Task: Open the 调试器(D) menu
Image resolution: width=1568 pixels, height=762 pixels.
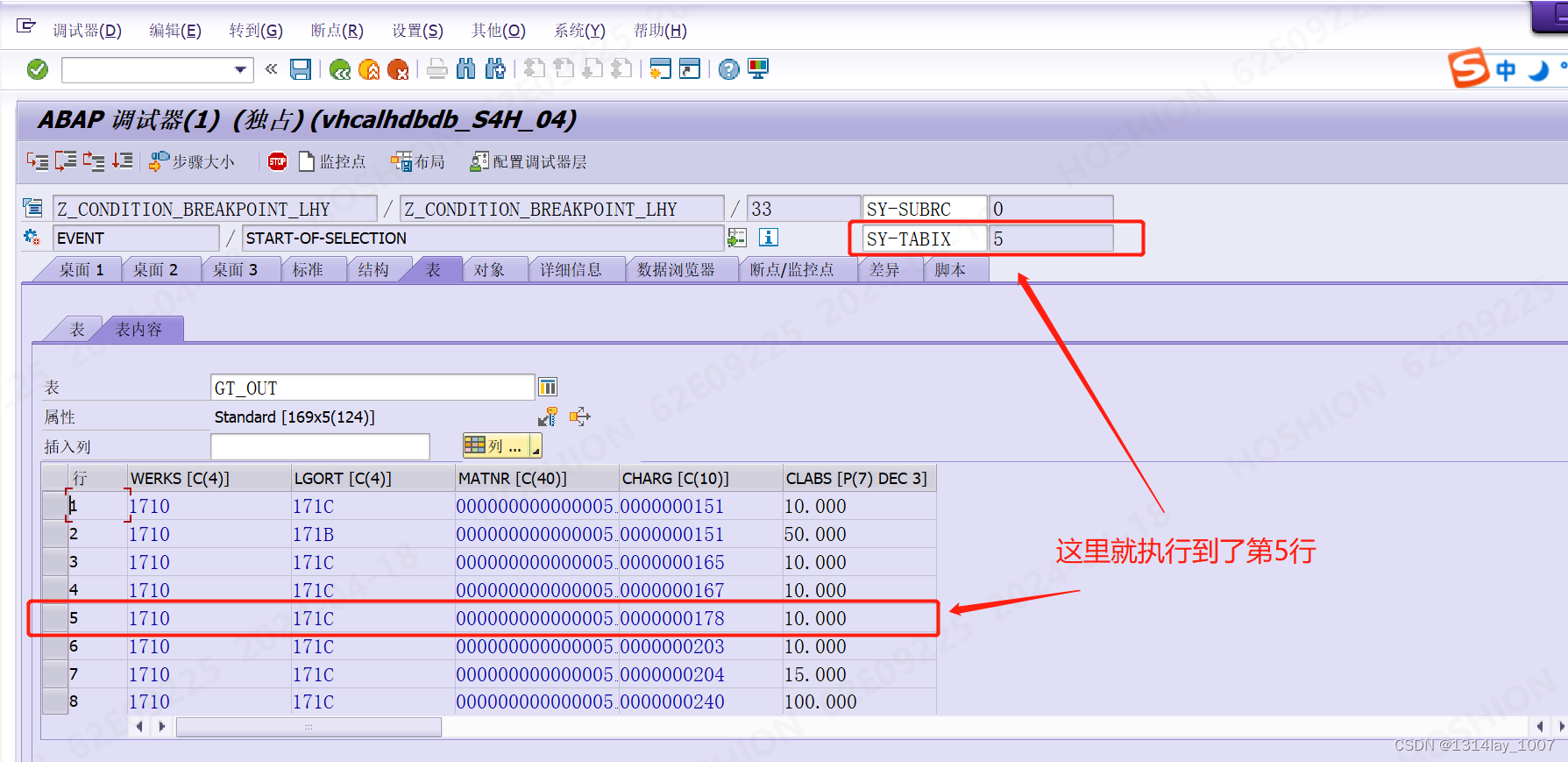Action: pos(87,31)
